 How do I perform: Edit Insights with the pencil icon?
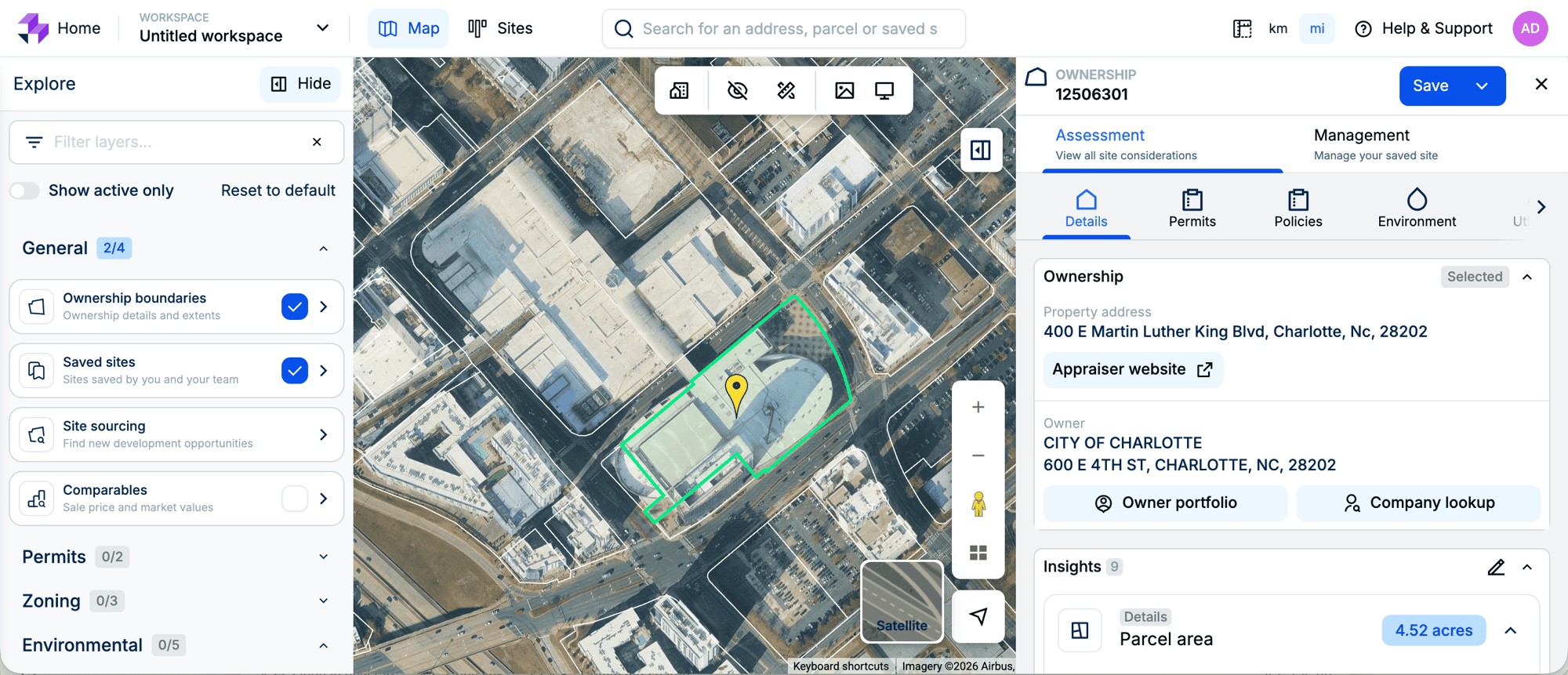click(1495, 567)
